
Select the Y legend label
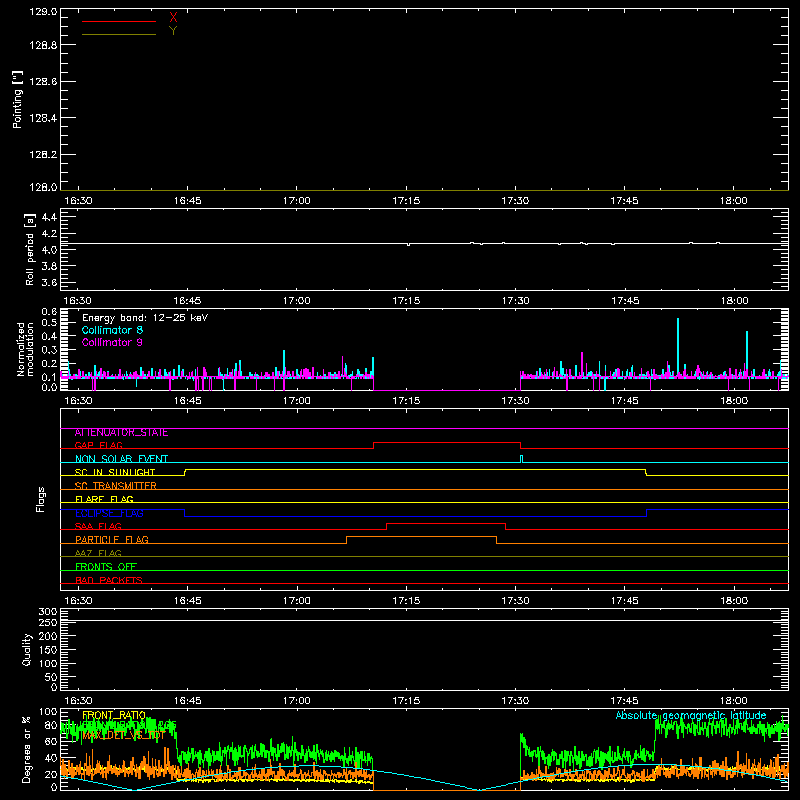[173, 31]
